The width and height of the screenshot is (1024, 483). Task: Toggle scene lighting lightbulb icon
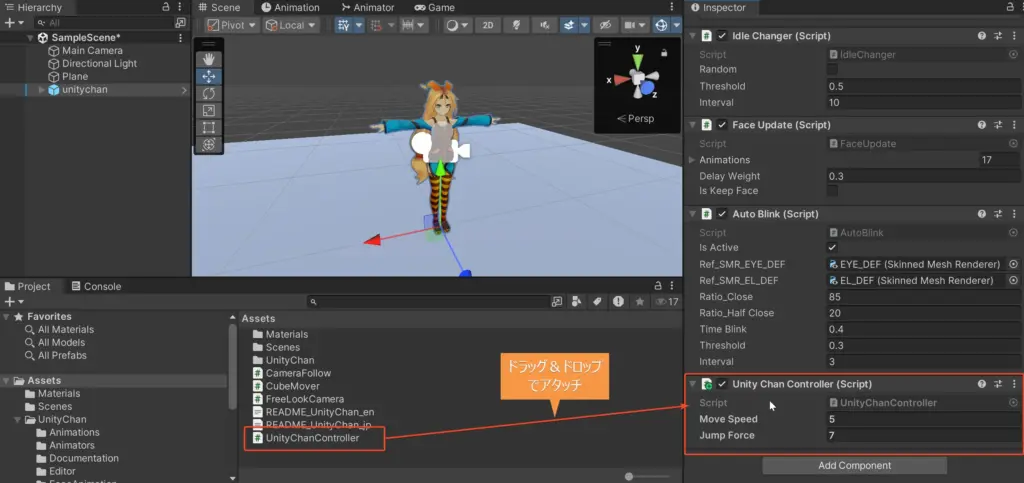[516, 25]
